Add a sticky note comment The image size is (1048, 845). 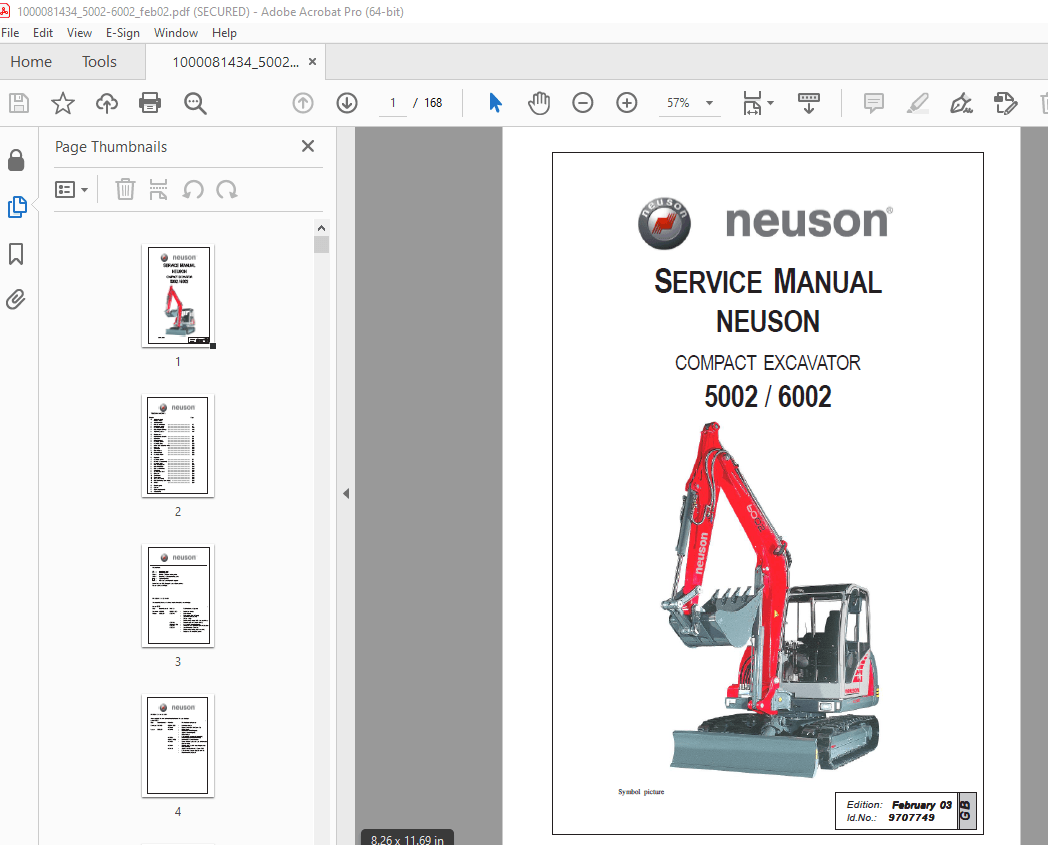point(874,103)
